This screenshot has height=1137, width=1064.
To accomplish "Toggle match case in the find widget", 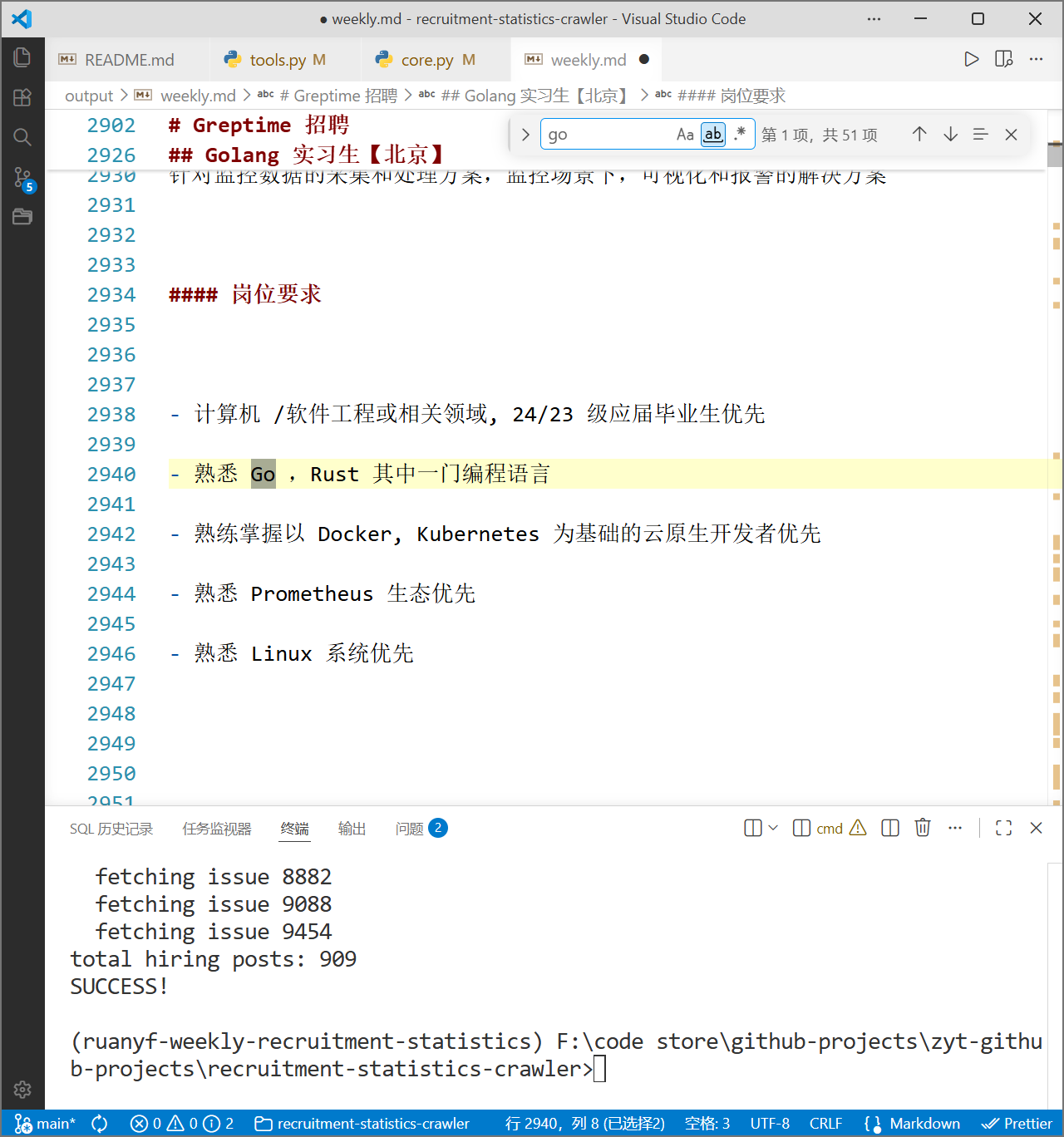I will click(684, 134).
